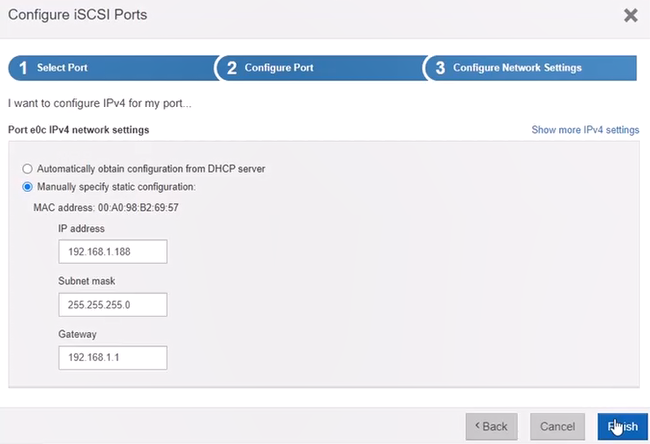Go back with the Back button
Screen dimensions: 650x444
click(491, 426)
